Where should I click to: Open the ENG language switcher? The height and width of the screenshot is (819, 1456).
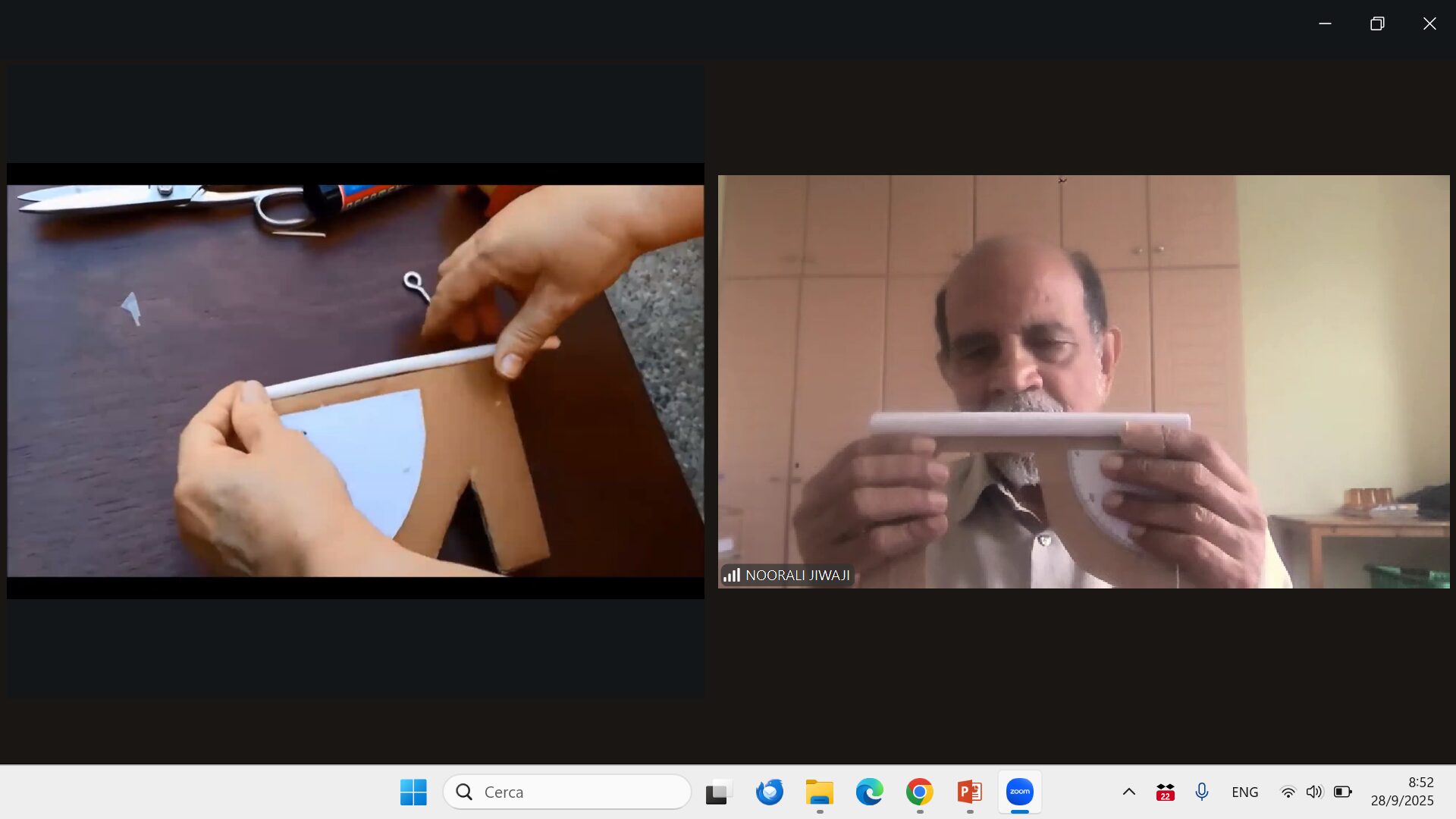point(1244,792)
